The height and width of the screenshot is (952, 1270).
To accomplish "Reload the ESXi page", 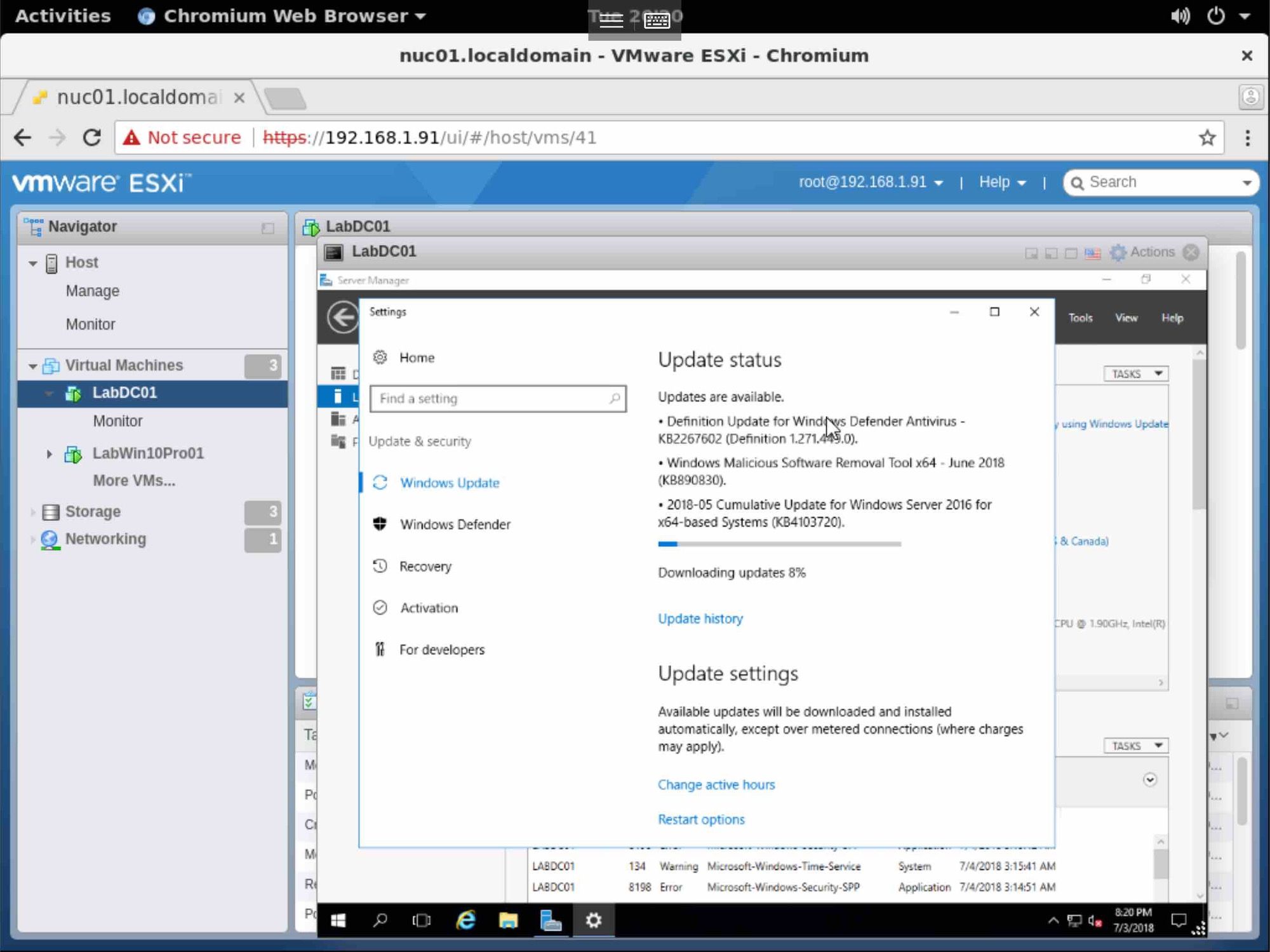I will [x=92, y=137].
